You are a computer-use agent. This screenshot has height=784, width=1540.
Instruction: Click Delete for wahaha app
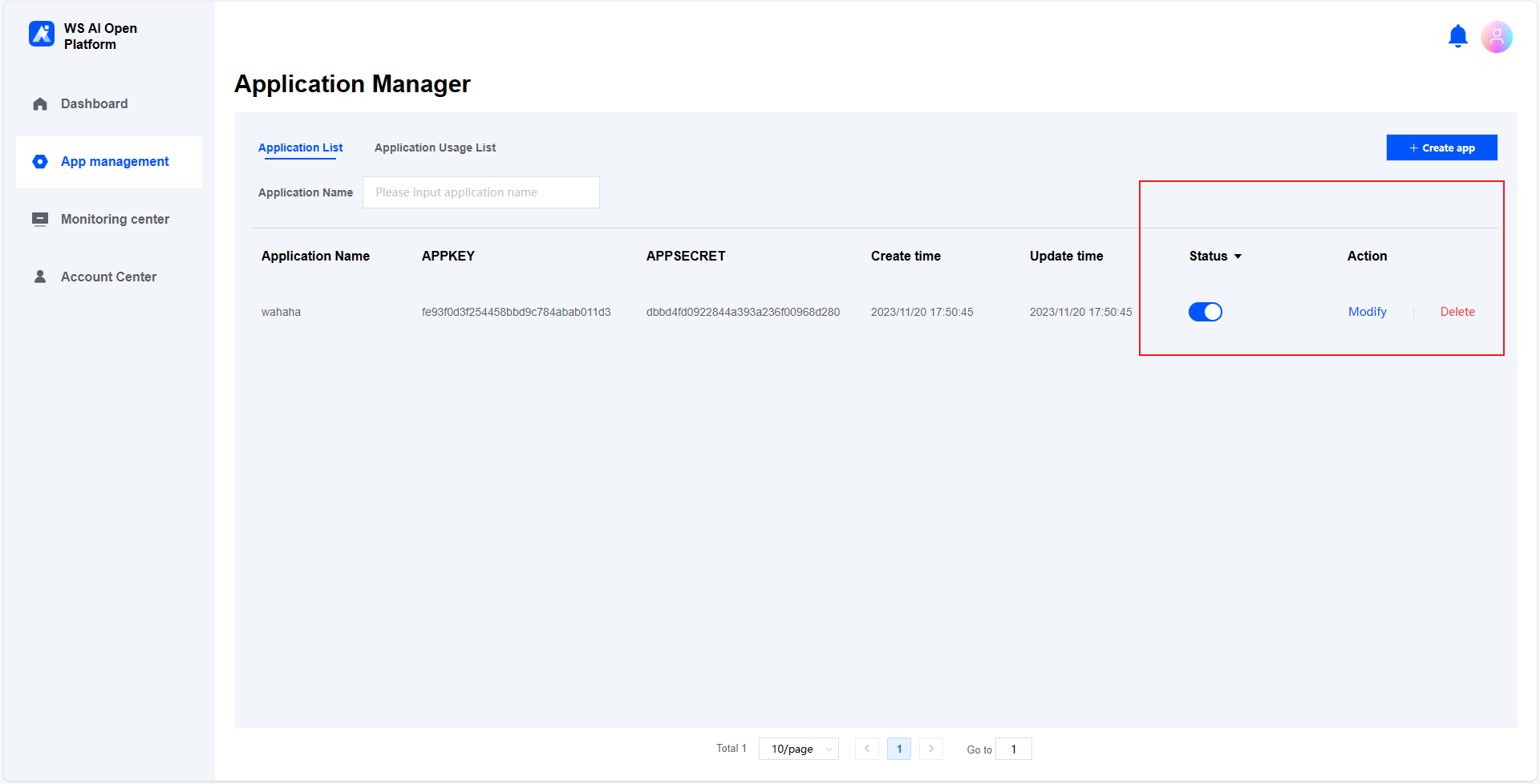point(1457,312)
